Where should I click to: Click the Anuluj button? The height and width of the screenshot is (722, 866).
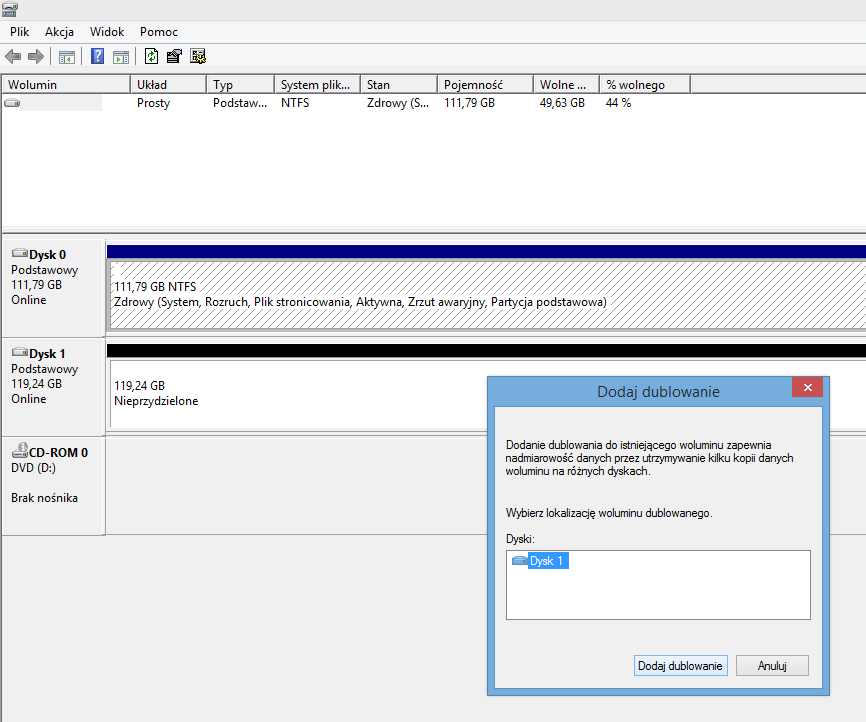coord(772,666)
